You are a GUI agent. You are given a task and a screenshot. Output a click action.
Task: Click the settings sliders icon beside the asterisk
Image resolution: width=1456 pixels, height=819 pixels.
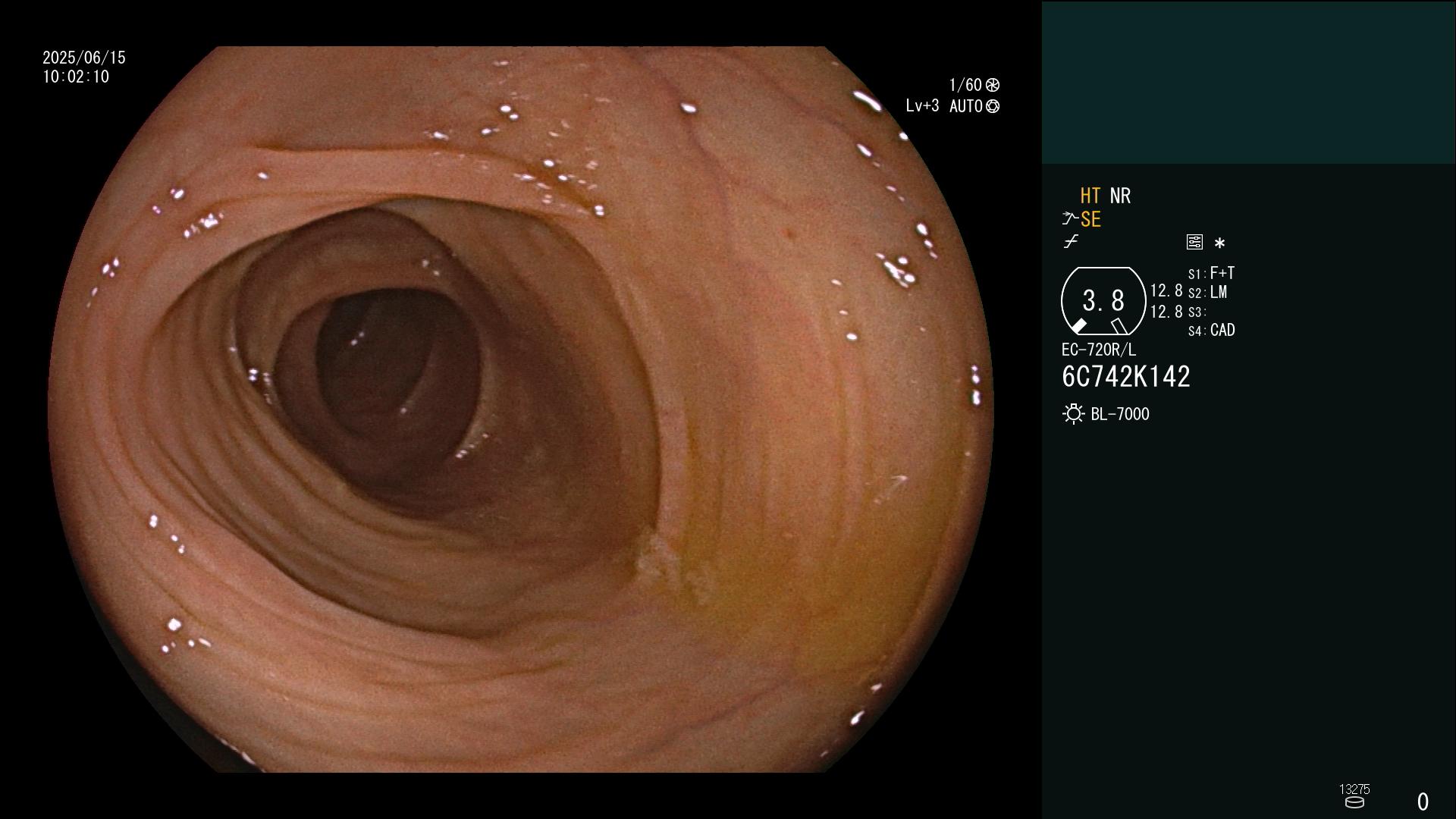pos(1194,242)
